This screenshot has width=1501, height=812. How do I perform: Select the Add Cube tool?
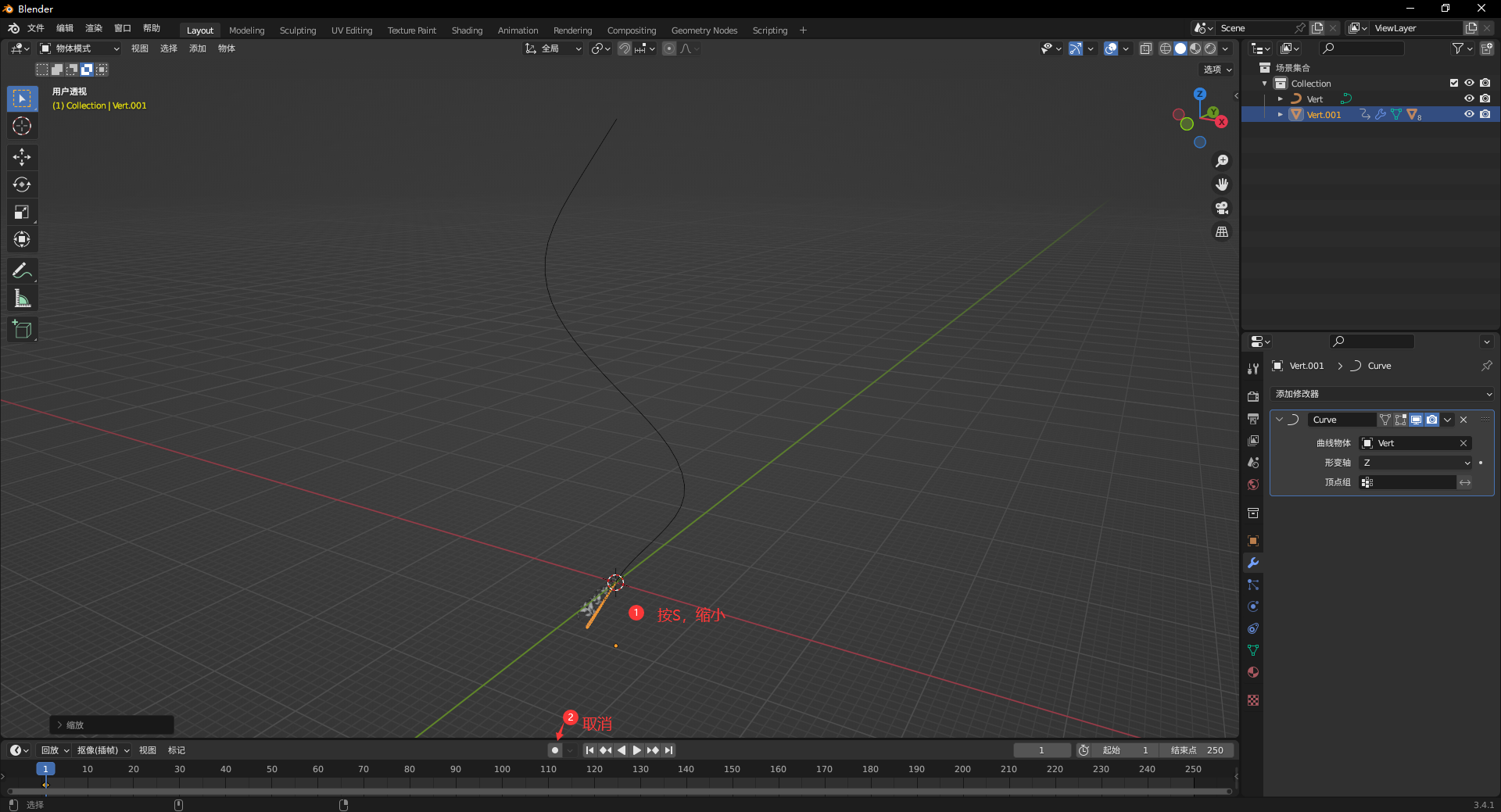(x=22, y=329)
